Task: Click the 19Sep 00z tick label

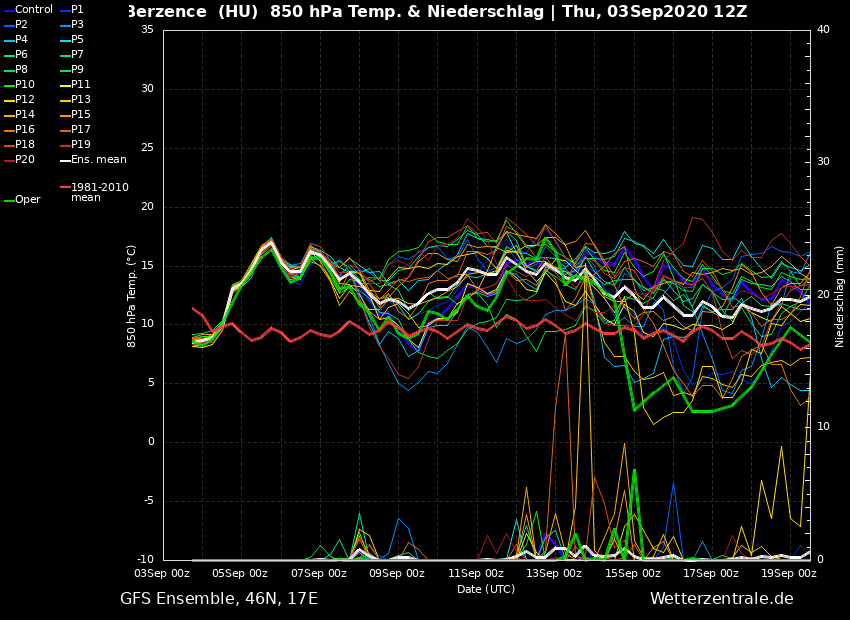Action: click(x=789, y=573)
